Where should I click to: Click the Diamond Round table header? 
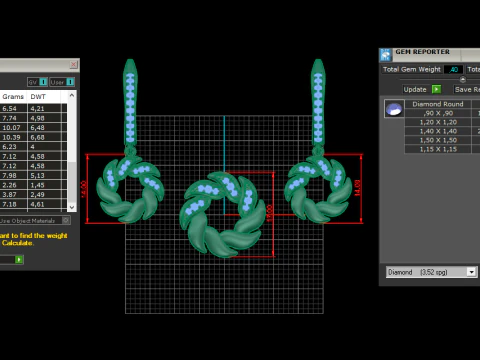(x=438, y=104)
